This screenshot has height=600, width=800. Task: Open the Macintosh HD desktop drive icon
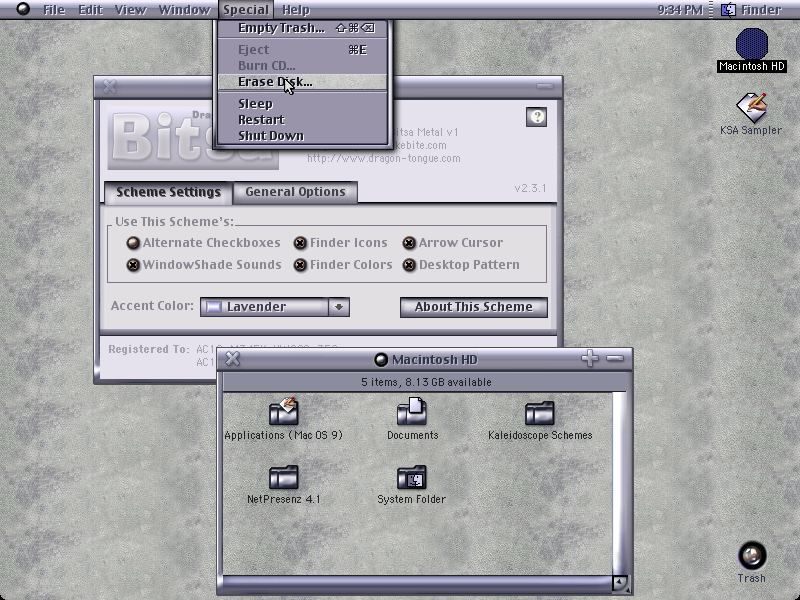(x=751, y=44)
